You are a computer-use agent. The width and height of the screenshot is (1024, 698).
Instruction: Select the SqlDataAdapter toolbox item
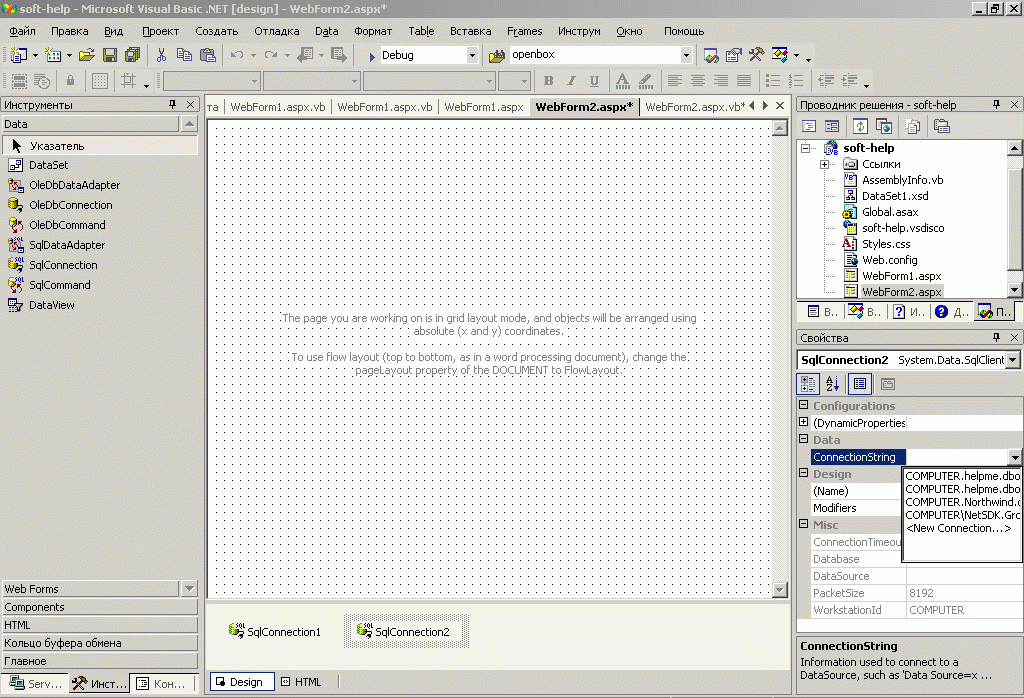(67, 245)
